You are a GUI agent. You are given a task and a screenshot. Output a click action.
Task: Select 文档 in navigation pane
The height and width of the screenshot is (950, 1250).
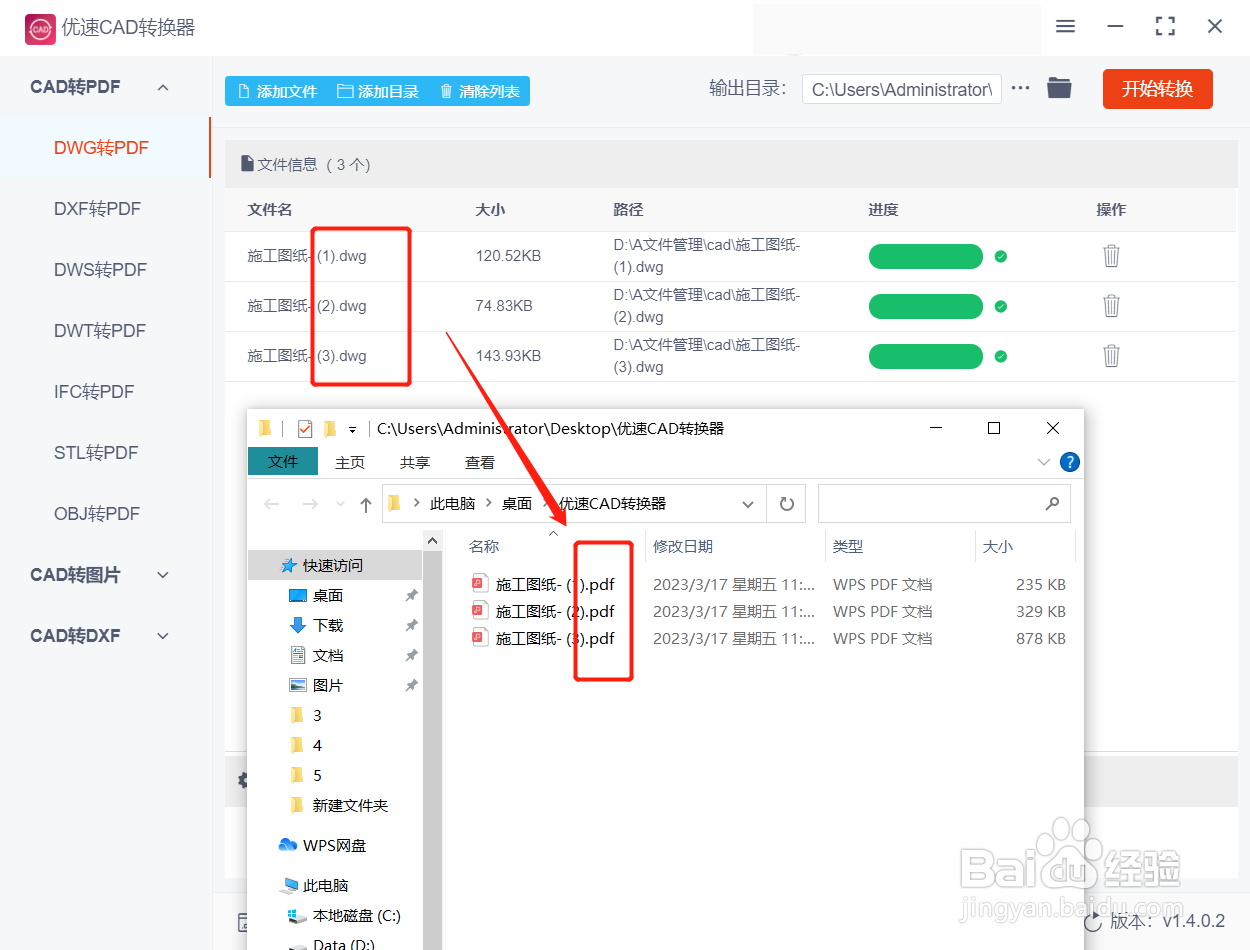point(328,655)
